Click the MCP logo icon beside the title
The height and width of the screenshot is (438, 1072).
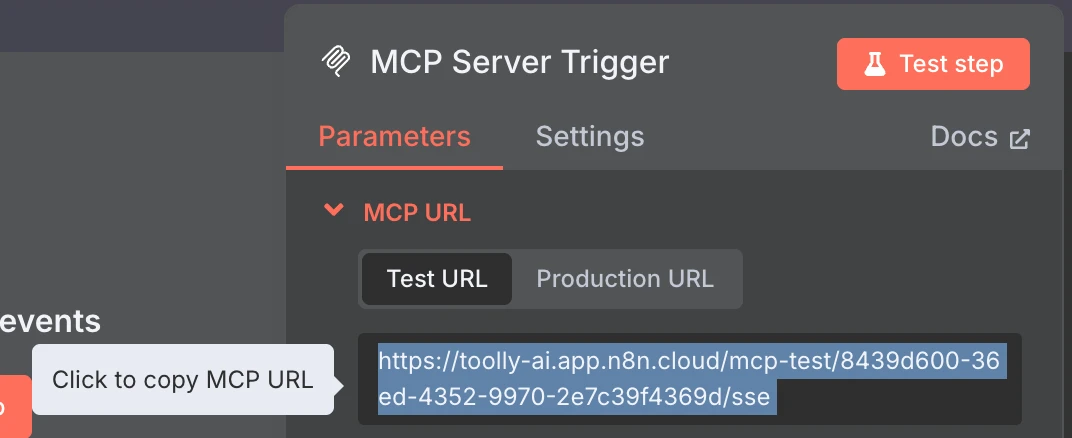point(336,62)
